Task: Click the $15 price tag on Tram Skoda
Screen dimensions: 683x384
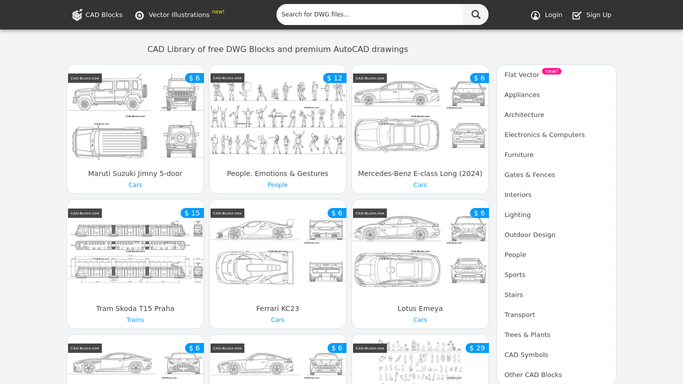Action: tap(192, 213)
